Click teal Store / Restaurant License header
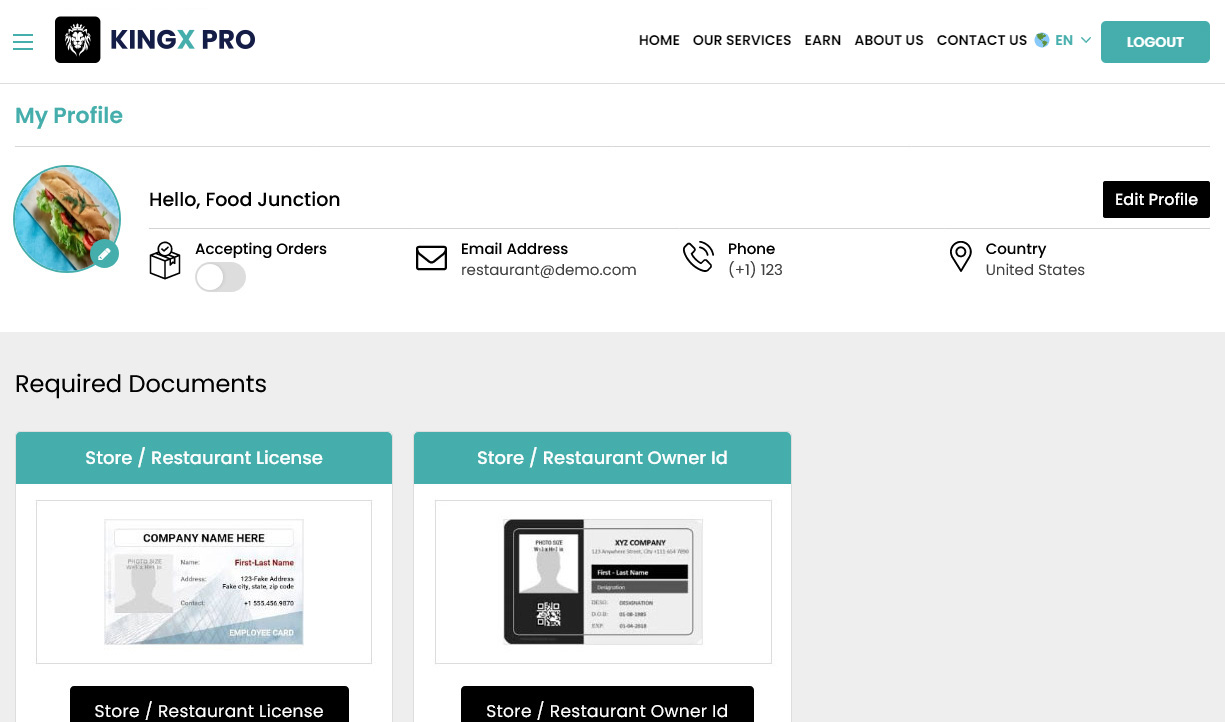Viewport: 1225px width, 722px height. tap(204, 458)
